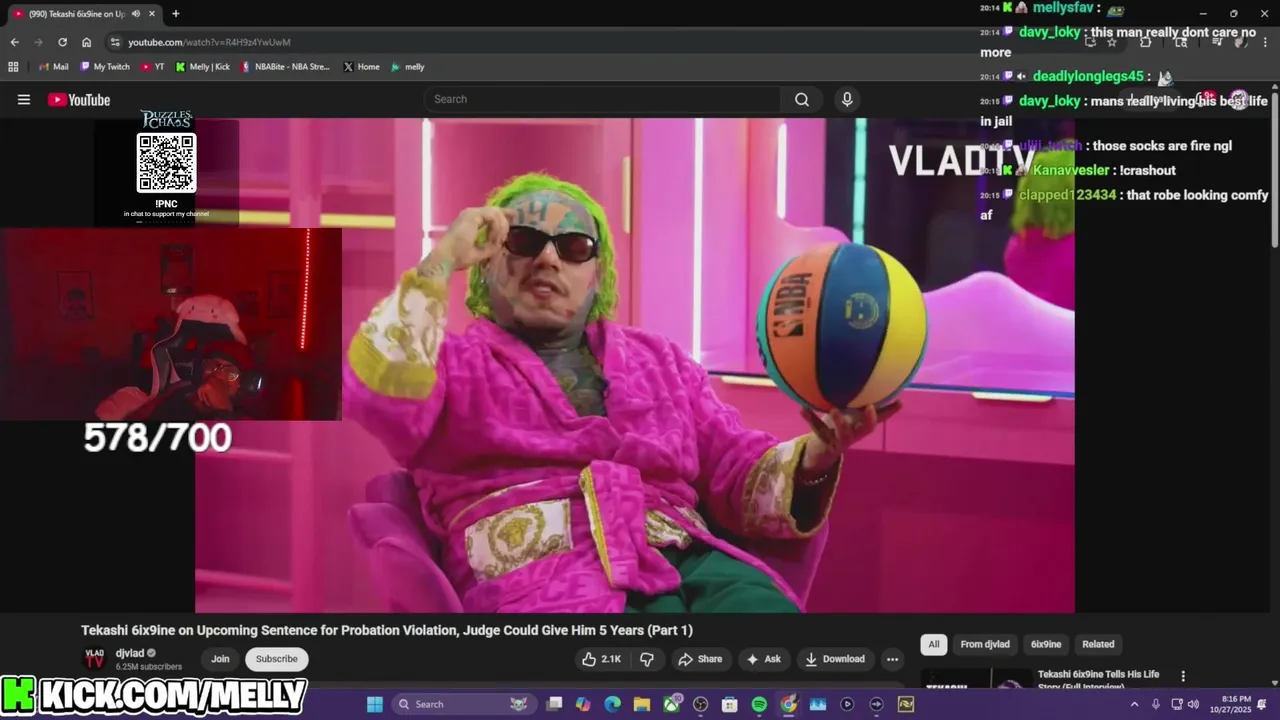
Task: Bookmark this page with star icon
Action: pos(1111,42)
